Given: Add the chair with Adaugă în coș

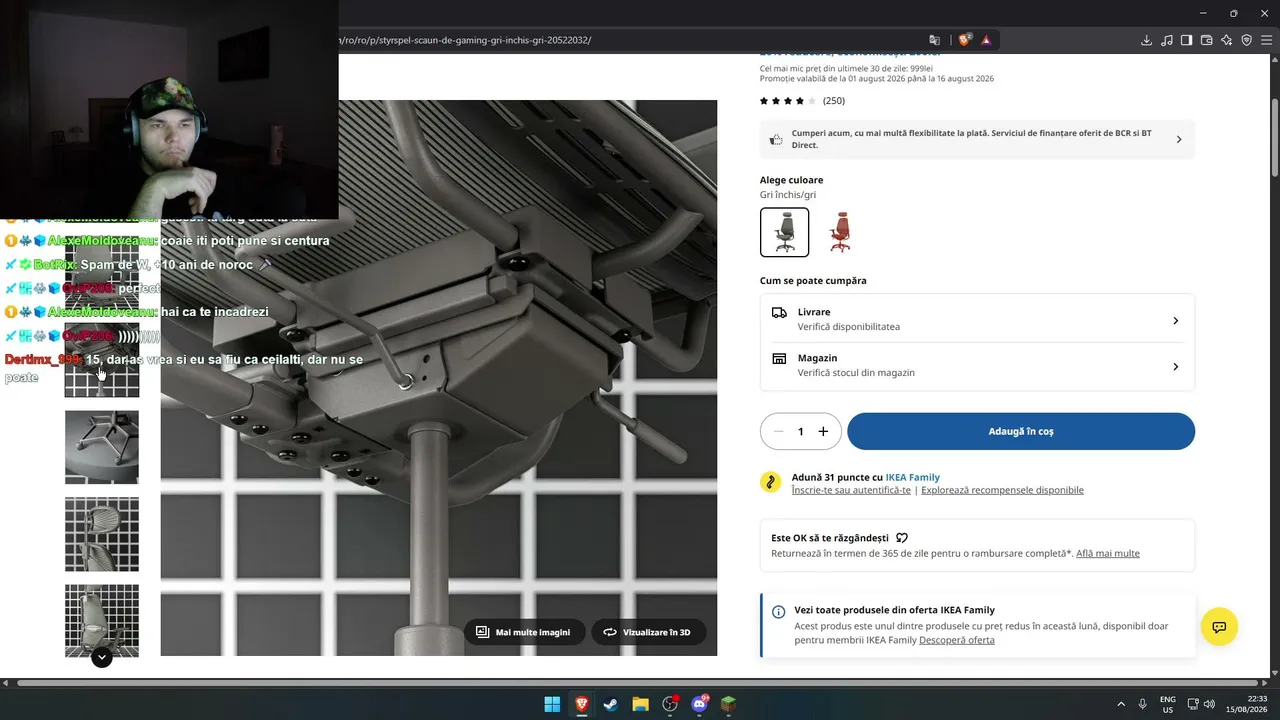Looking at the screenshot, I should [1021, 431].
